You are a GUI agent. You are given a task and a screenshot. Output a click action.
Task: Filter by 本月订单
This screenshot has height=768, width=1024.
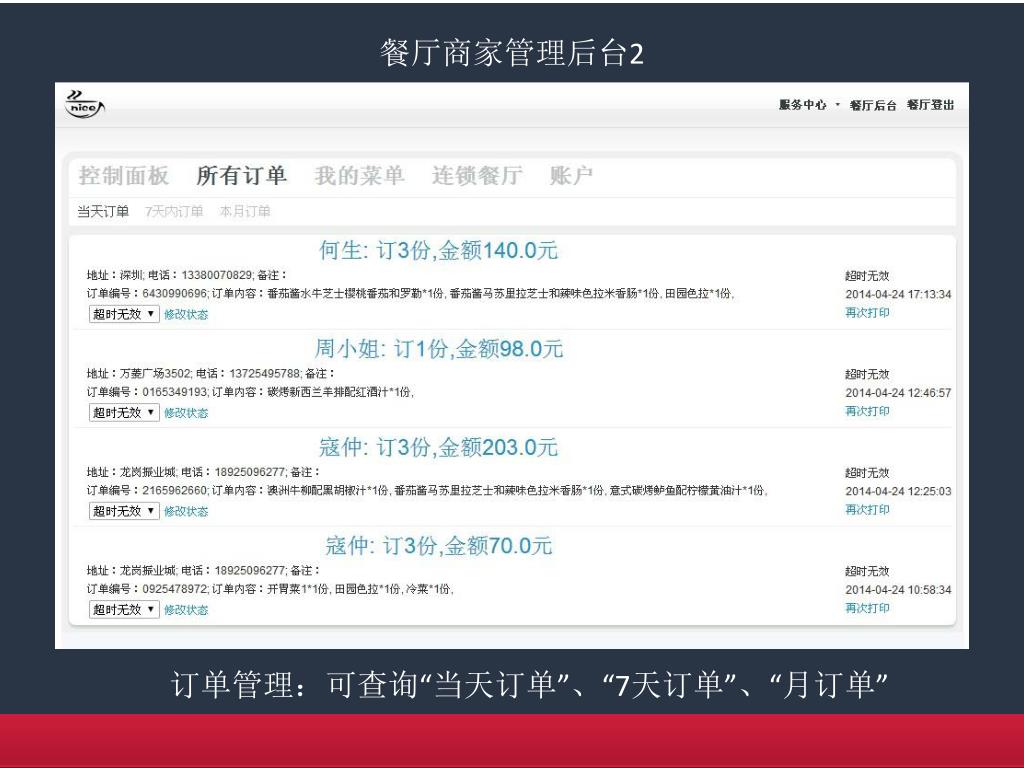pos(245,212)
